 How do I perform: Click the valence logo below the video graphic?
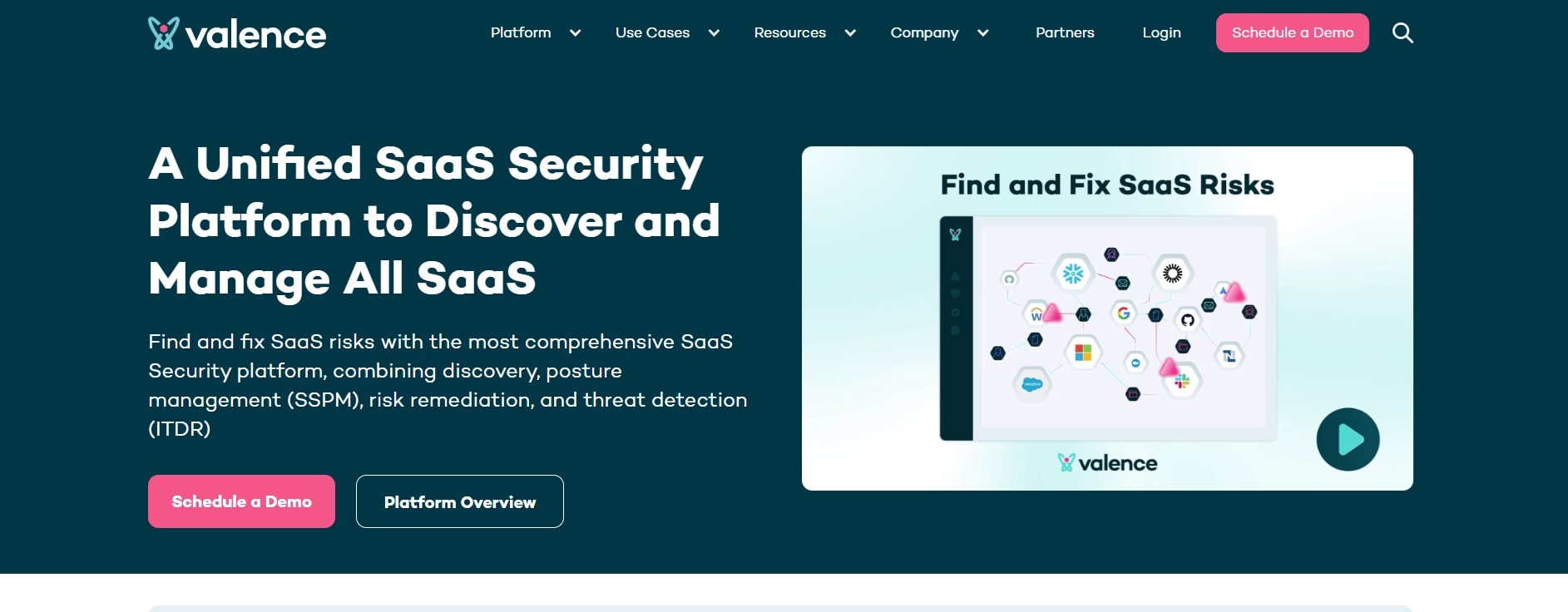point(1107,463)
